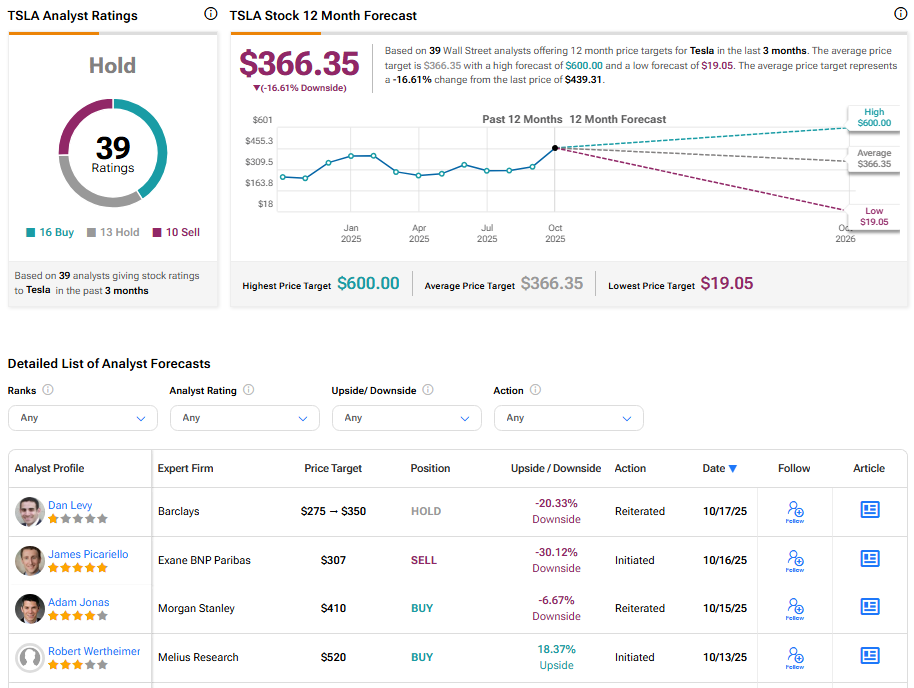914x688 pixels.
Task: Open the Analyst Rating dropdown
Action: (x=245, y=418)
